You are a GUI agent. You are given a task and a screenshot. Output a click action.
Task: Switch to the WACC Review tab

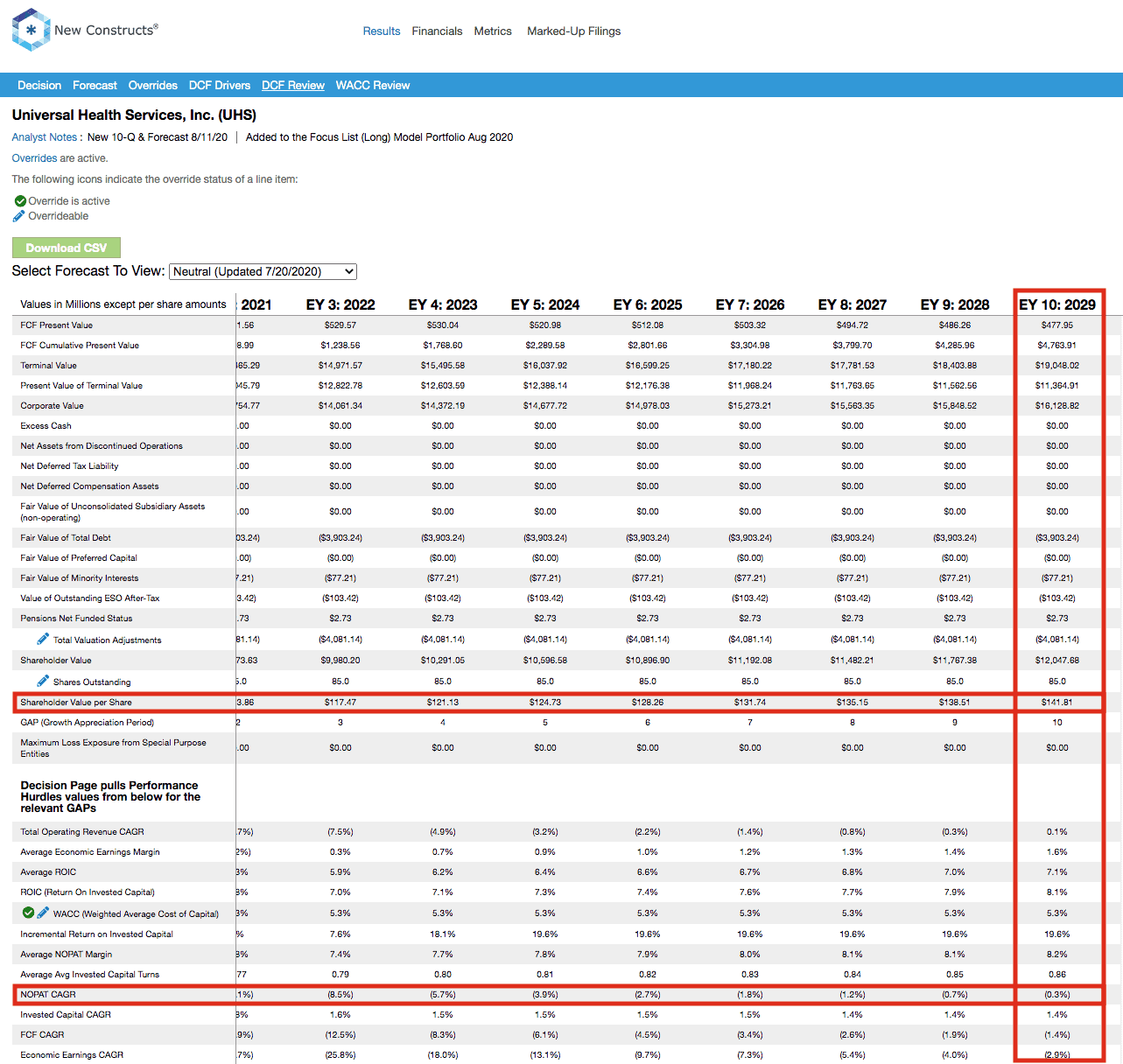(x=373, y=85)
